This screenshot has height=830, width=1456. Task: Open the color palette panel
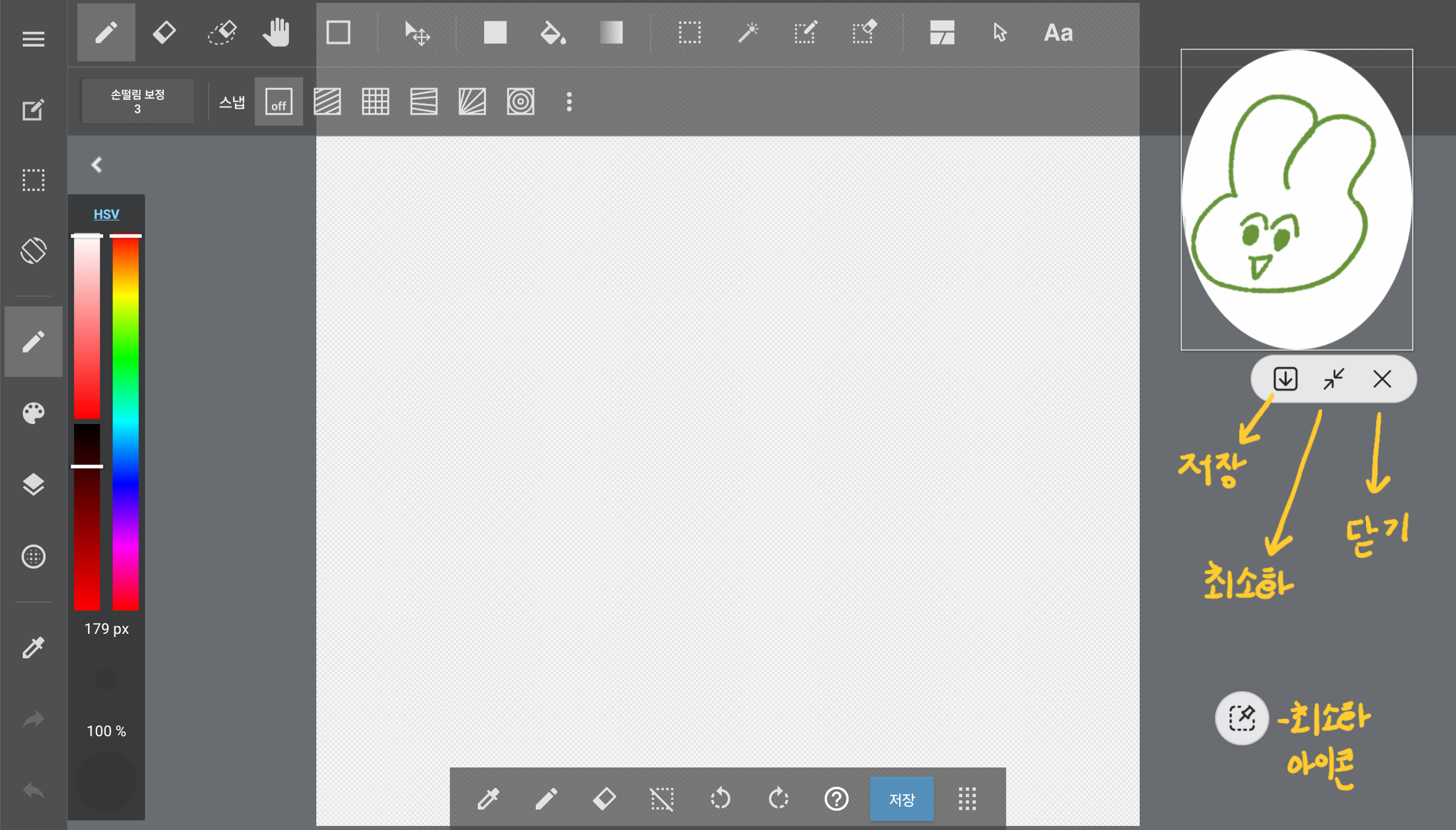click(x=33, y=413)
